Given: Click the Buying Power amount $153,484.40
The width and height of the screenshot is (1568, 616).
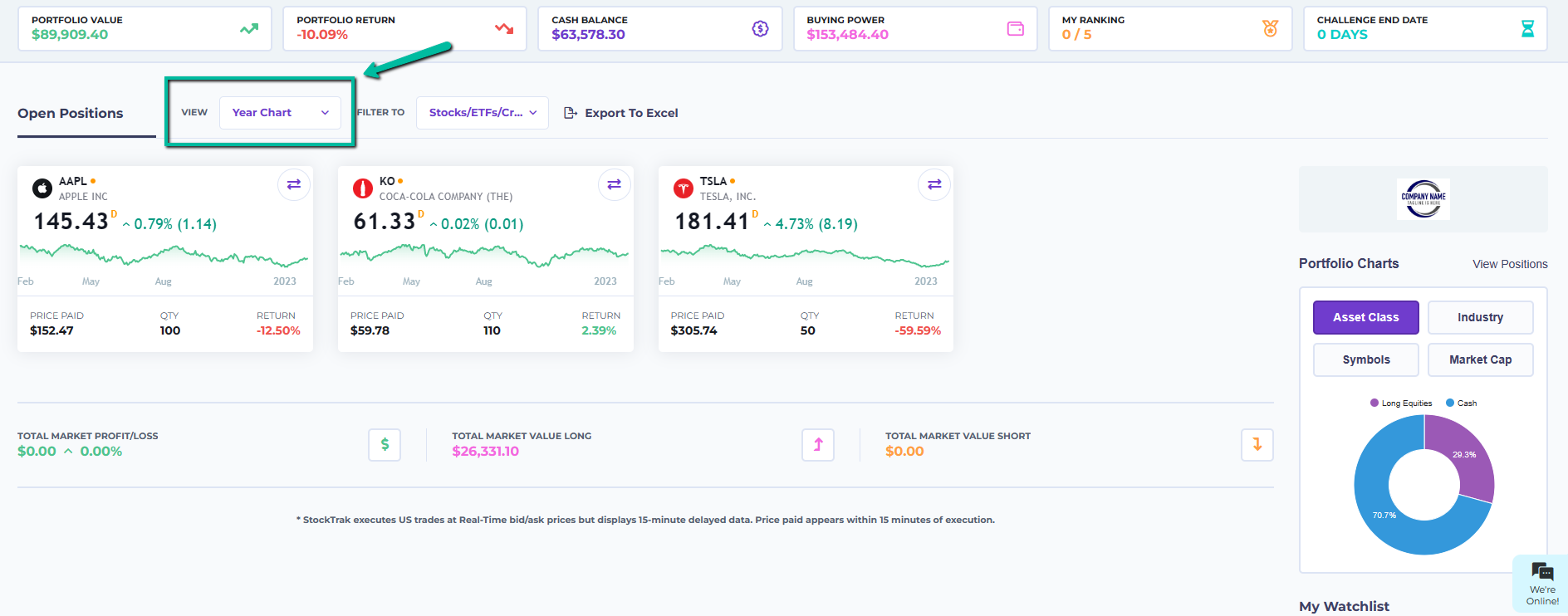Looking at the screenshot, I should (847, 35).
